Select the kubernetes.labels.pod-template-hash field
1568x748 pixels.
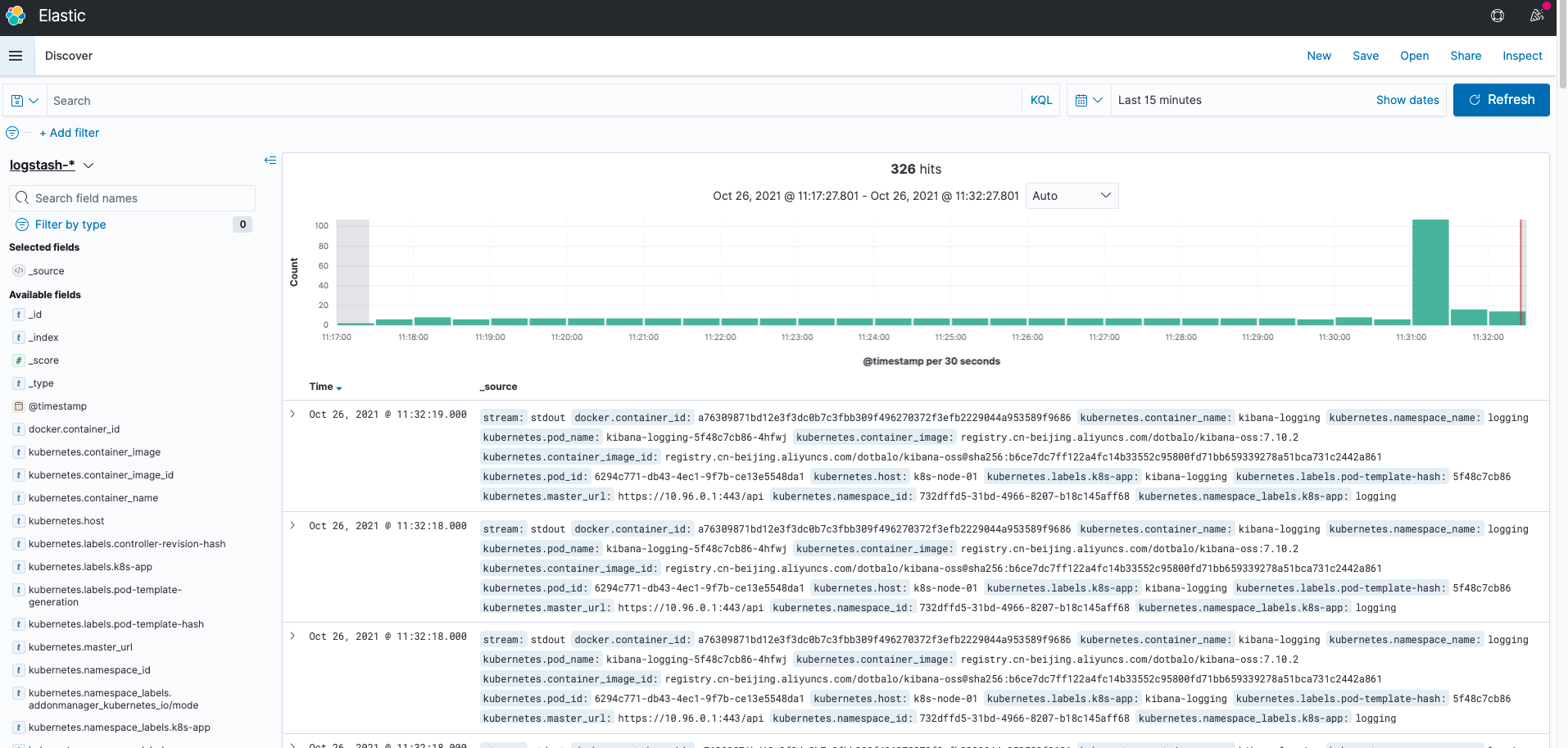pyautogui.click(x=116, y=624)
